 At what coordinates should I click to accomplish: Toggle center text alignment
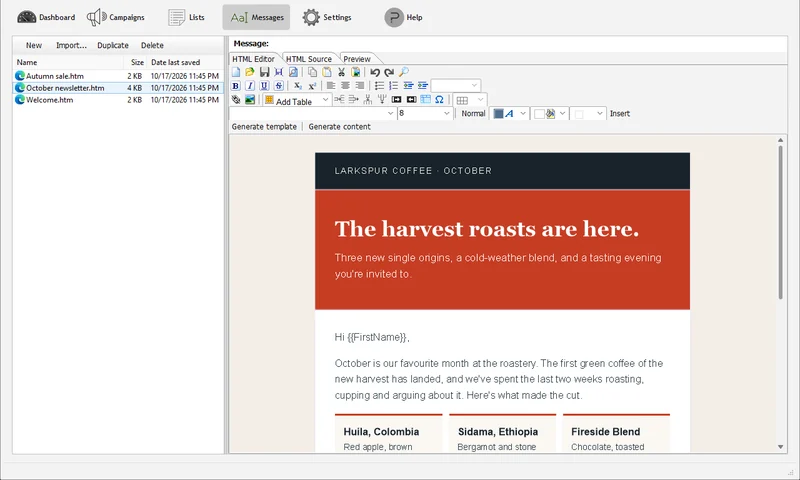[x=345, y=86]
